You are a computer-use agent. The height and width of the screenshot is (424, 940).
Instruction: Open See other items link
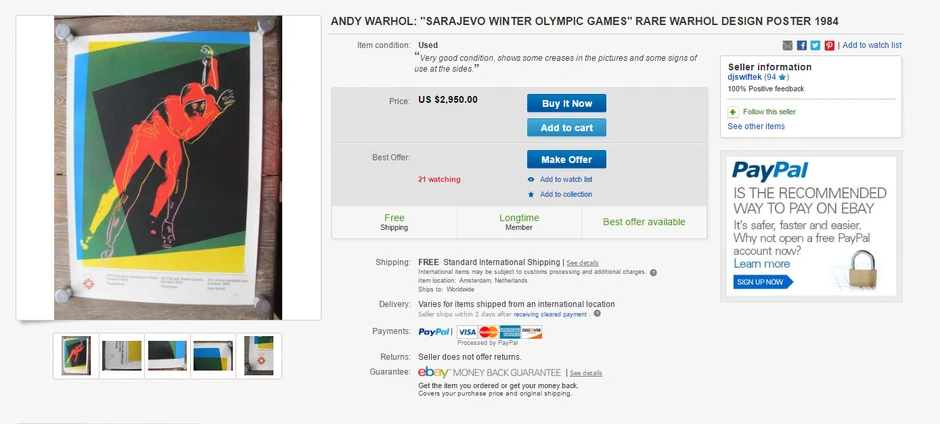pos(756,127)
